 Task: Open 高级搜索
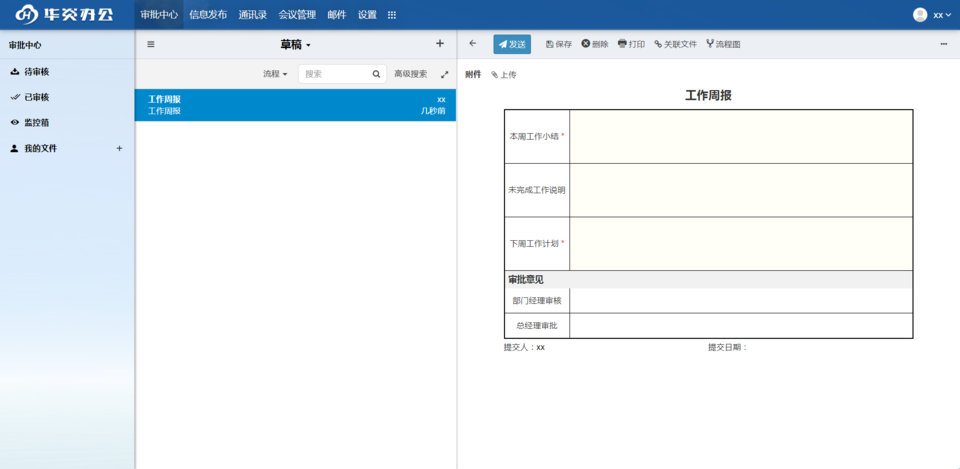click(x=411, y=73)
